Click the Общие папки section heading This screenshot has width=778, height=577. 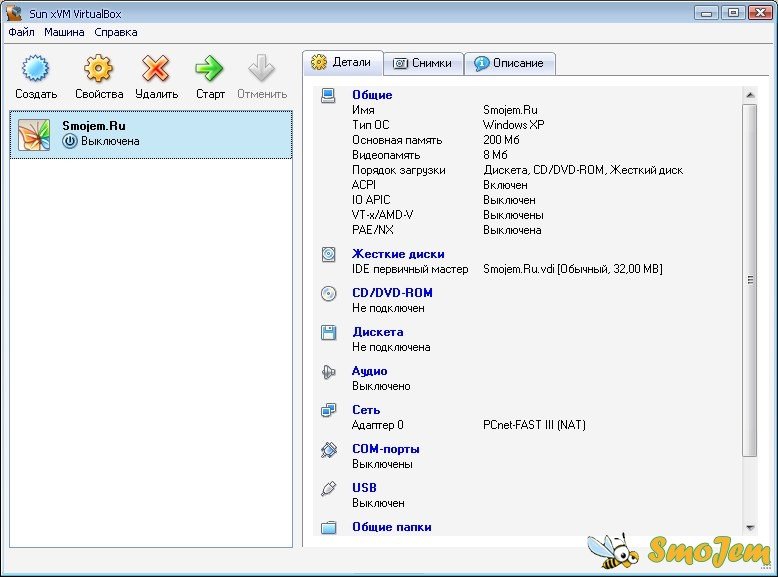coord(391,527)
